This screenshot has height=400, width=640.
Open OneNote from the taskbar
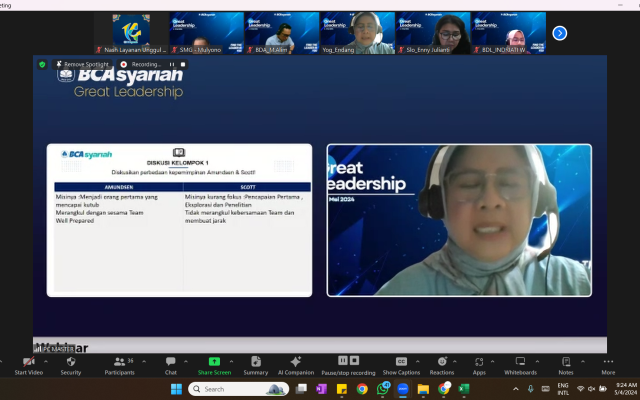[x=321, y=389]
